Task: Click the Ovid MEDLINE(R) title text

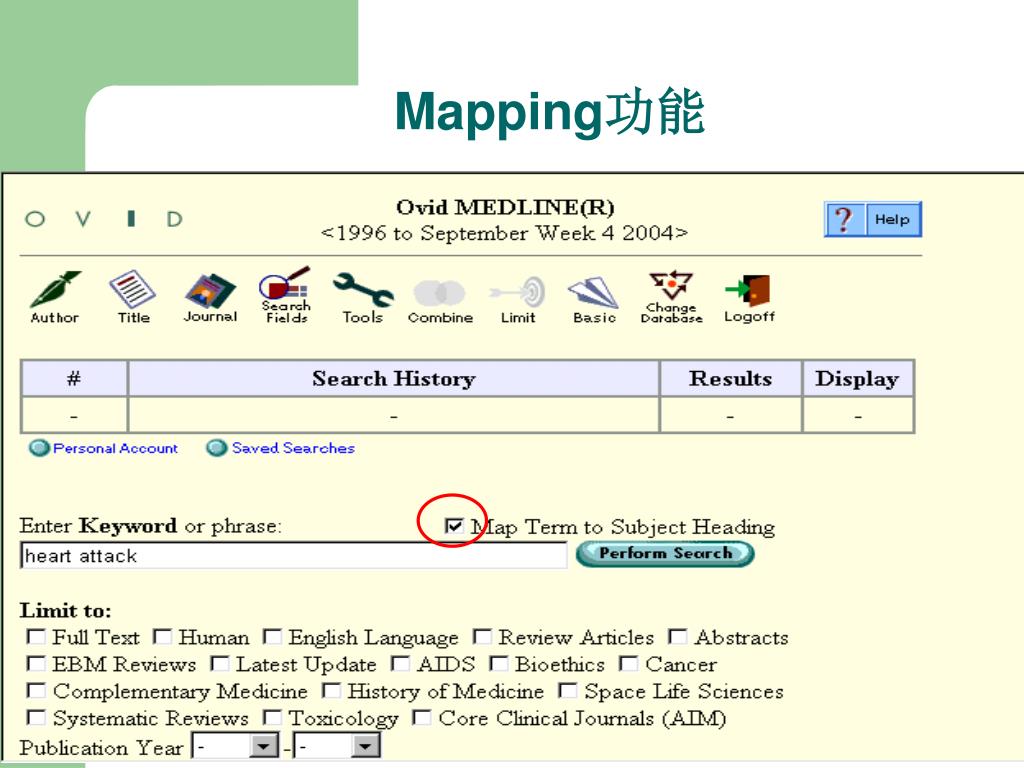Action: pyautogui.click(x=505, y=207)
